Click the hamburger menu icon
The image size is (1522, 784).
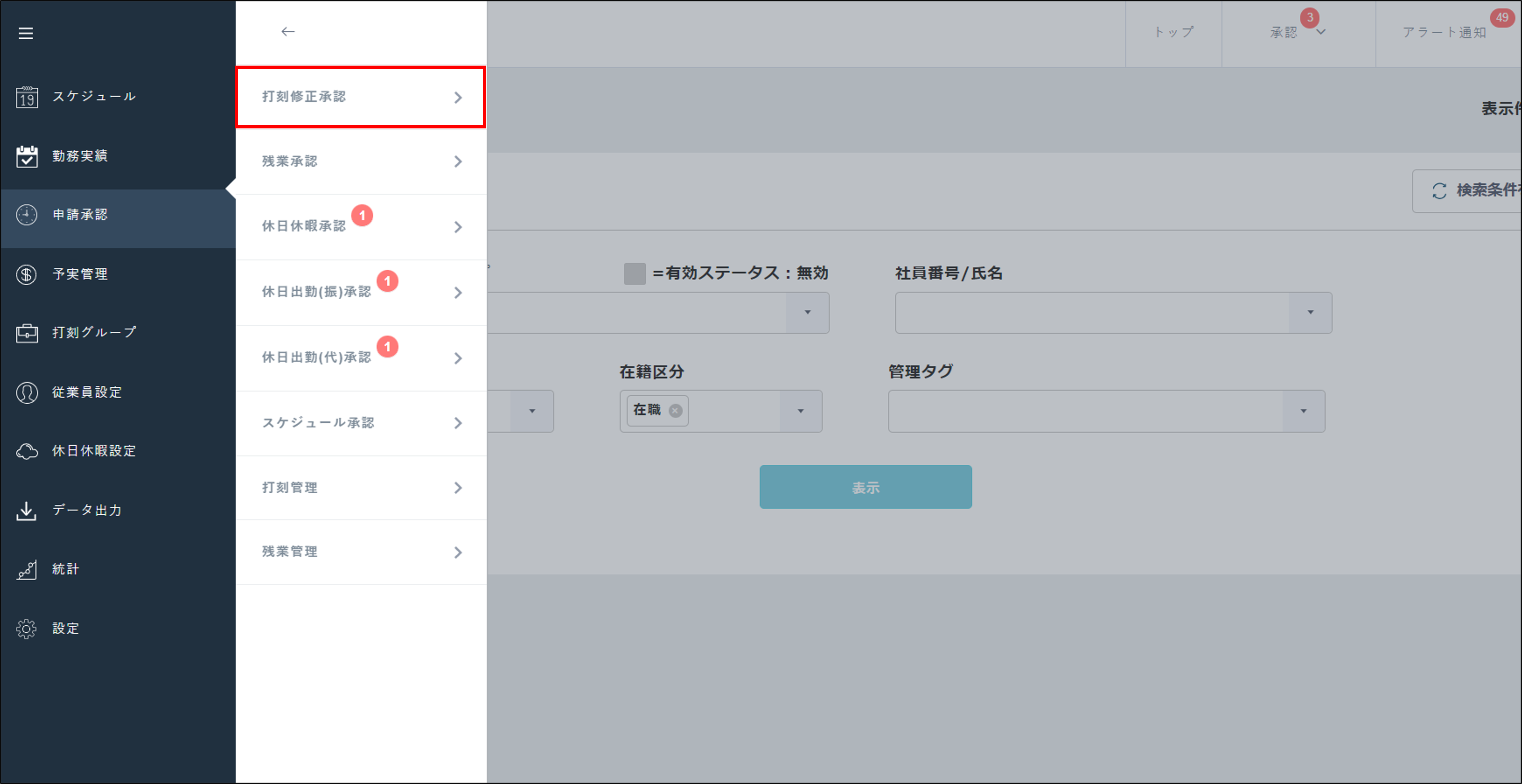pos(26,34)
